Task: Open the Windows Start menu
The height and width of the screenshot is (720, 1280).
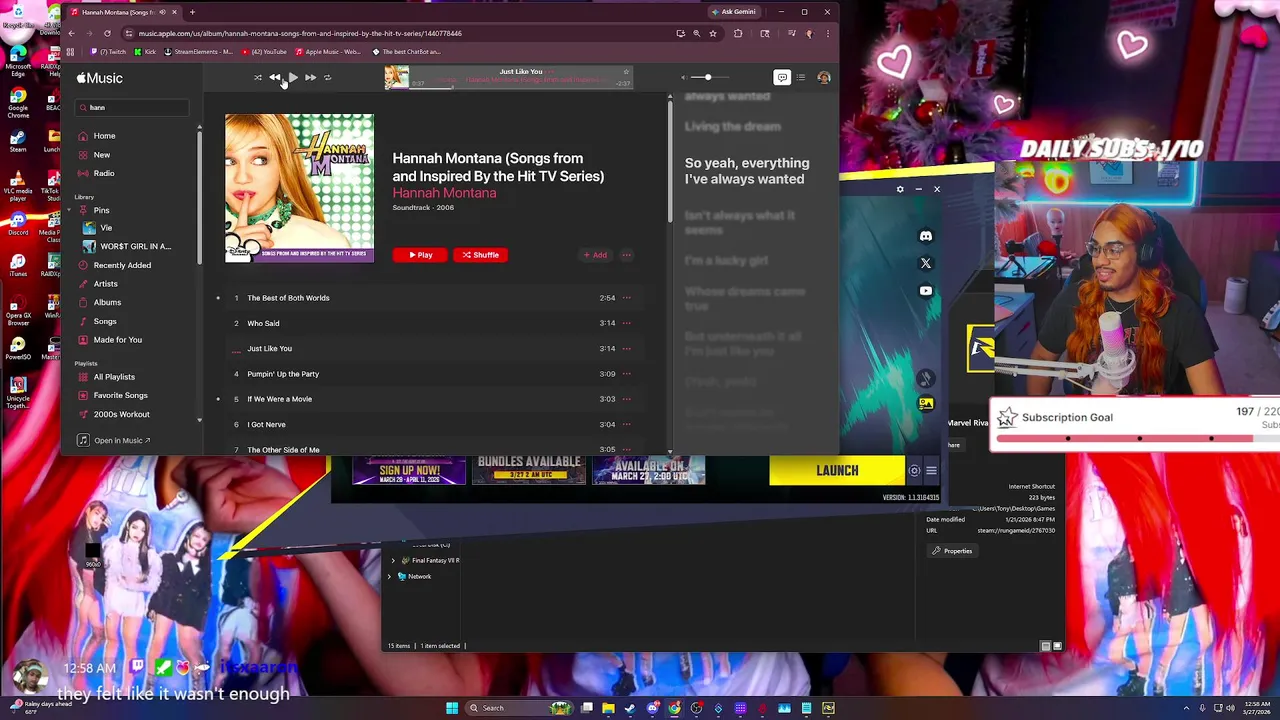Action: click(452, 708)
